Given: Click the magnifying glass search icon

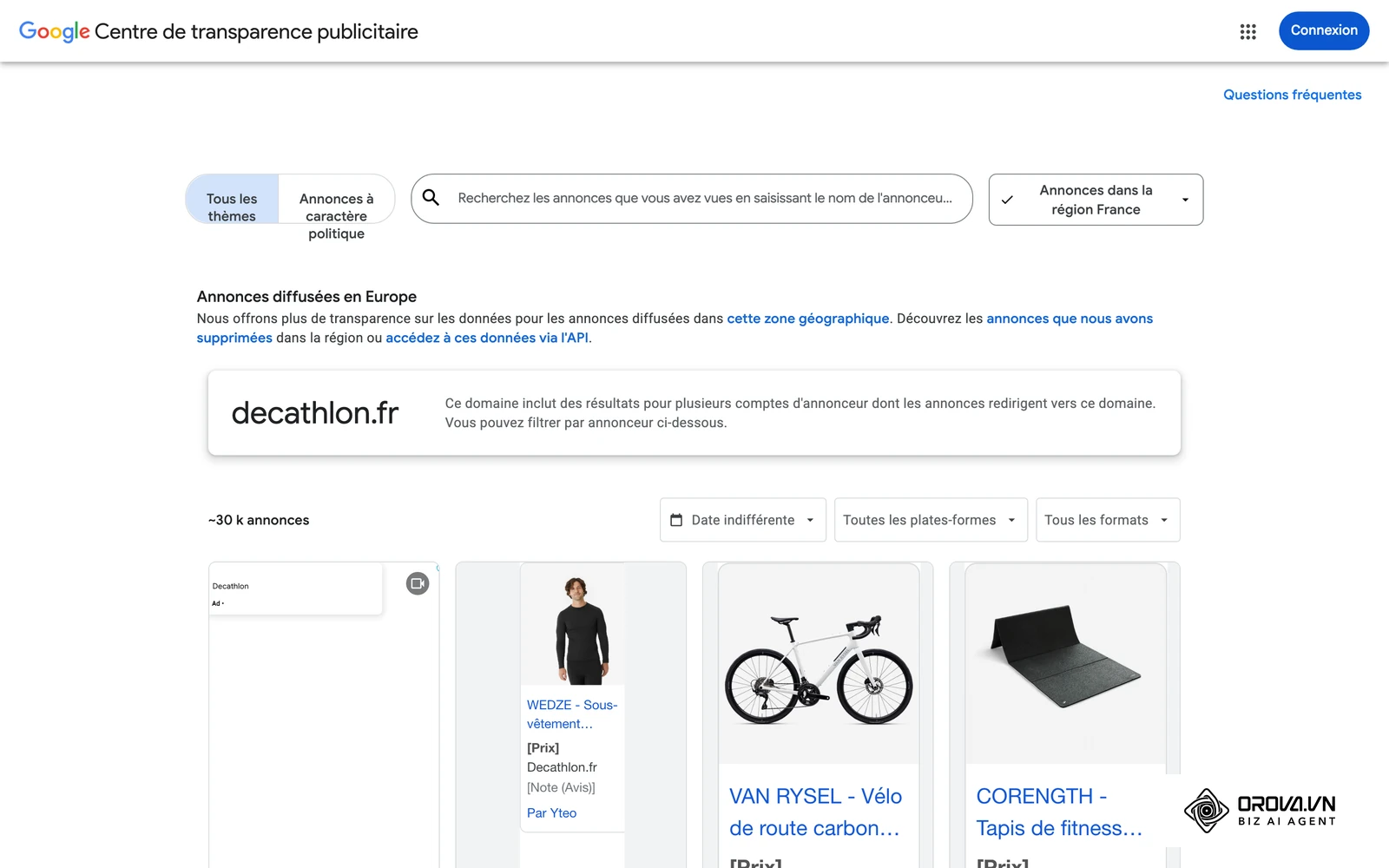Looking at the screenshot, I should 431,198.
